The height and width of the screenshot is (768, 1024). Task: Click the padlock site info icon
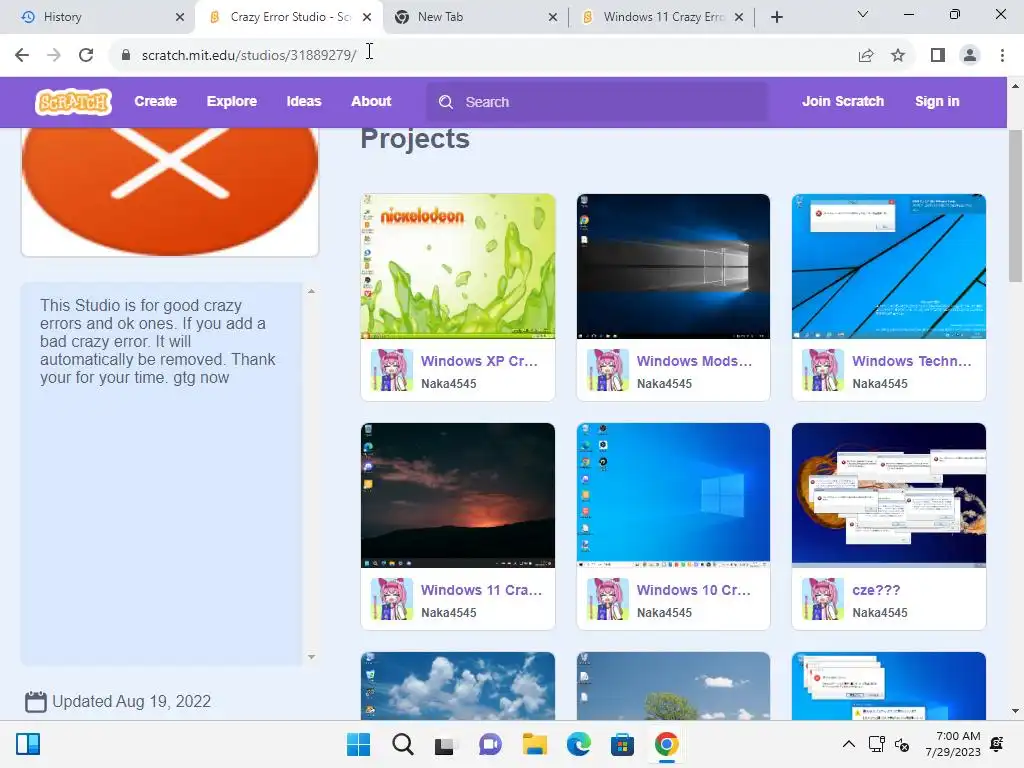[x=126, y=55]
